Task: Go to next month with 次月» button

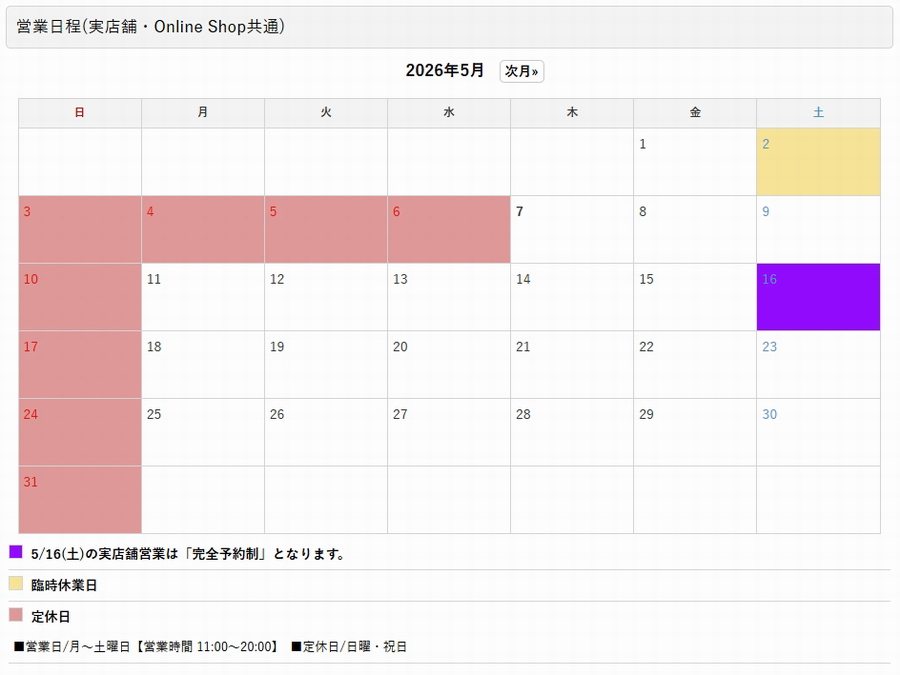Action: coord(521,71)
